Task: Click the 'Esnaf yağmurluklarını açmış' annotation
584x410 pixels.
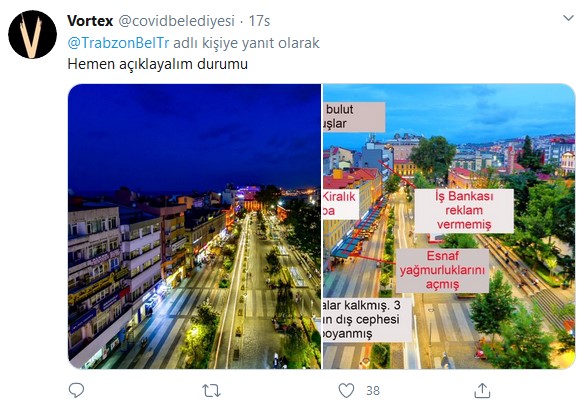Action: pos(442,270)
